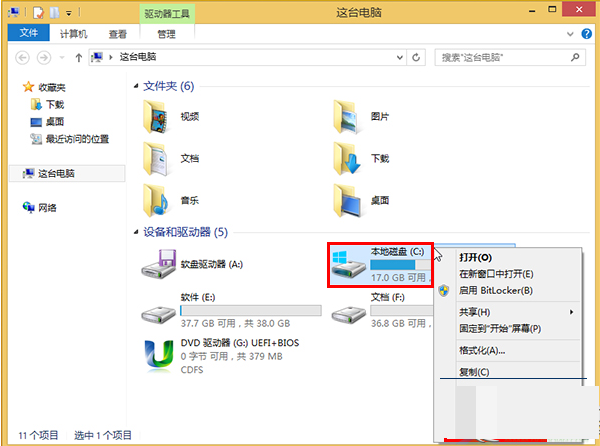Image resolution: width=600 pixels, height=446 pixels.
Task: Click the help question mark icon
Action: [585, 33]
